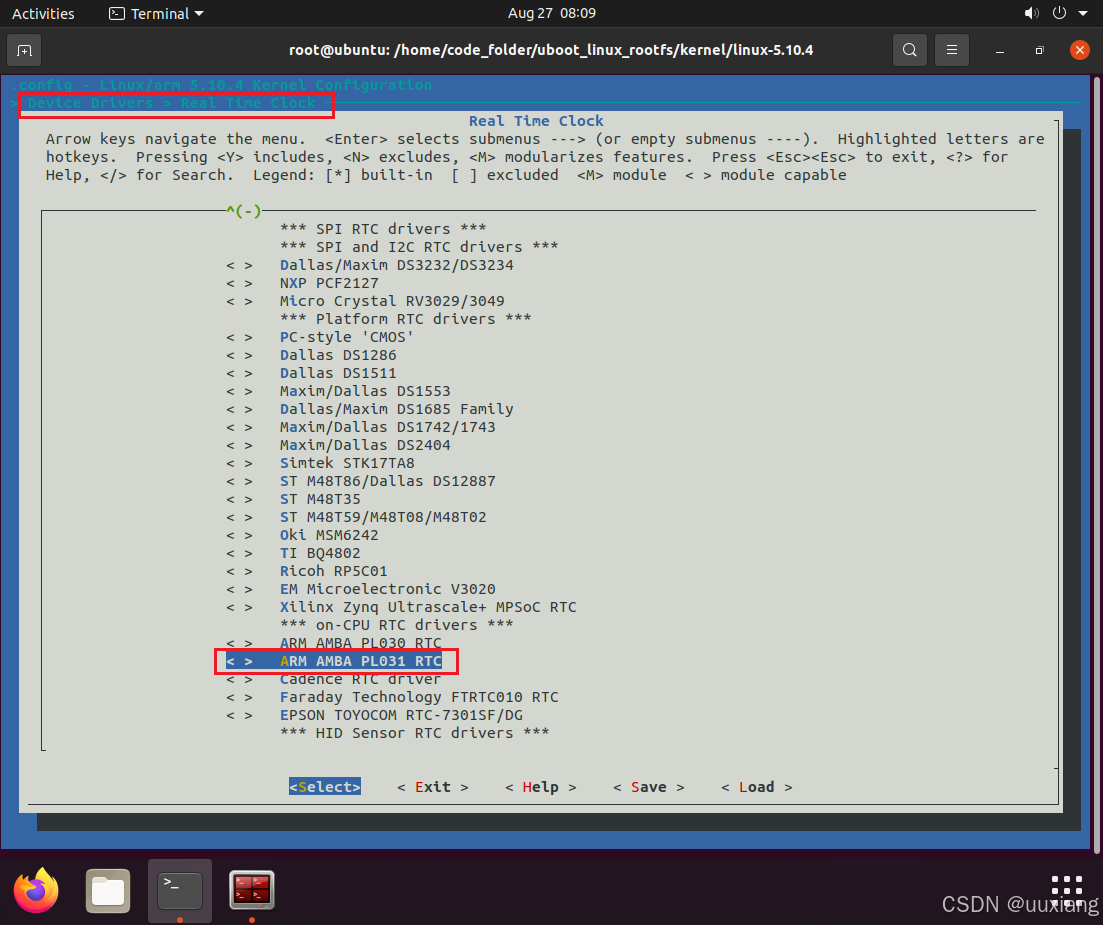
Task: Select Simtek STK17TA8 row
Action: (320, 464)
